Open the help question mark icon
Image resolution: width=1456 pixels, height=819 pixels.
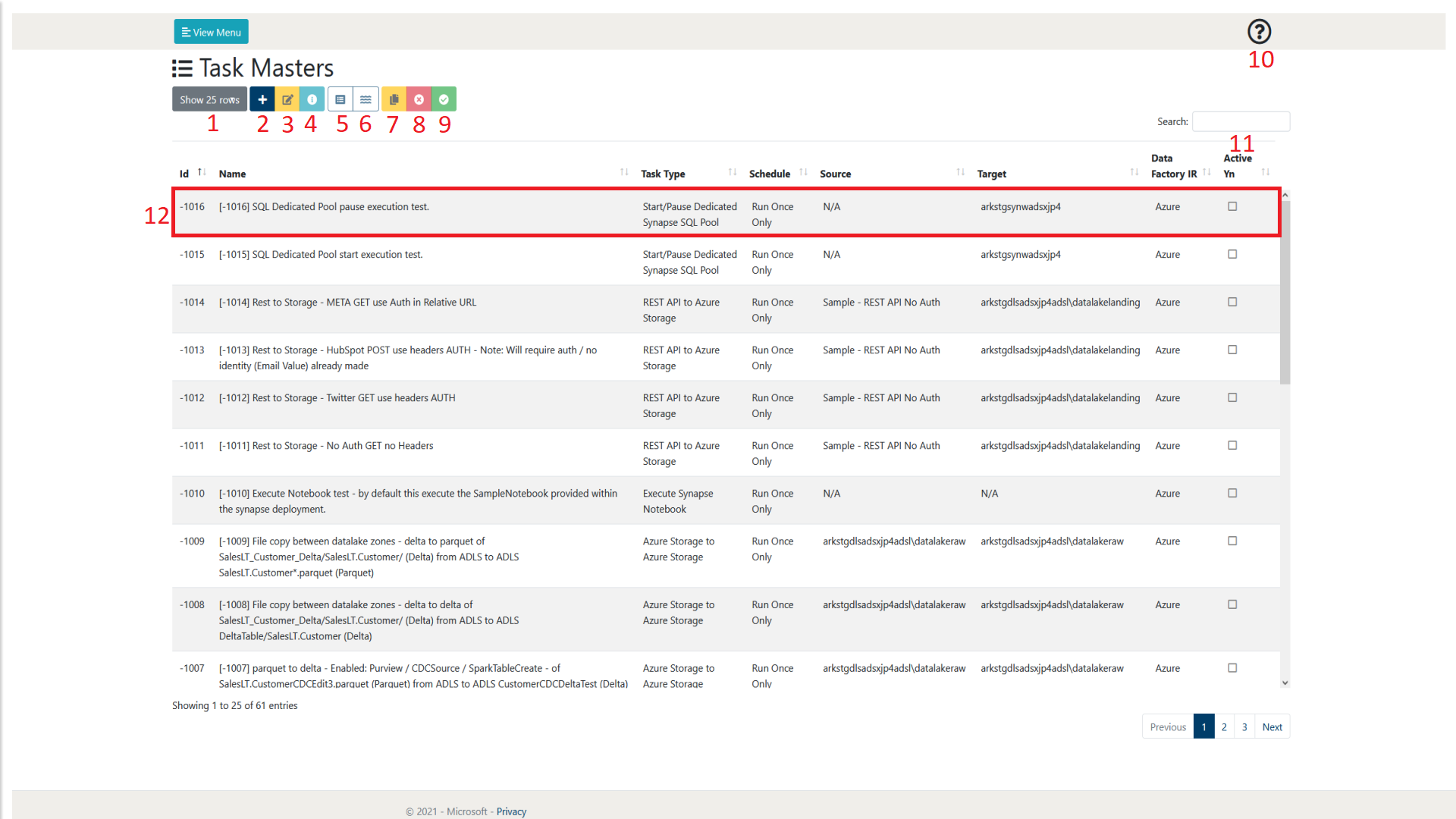[1259, 32]
